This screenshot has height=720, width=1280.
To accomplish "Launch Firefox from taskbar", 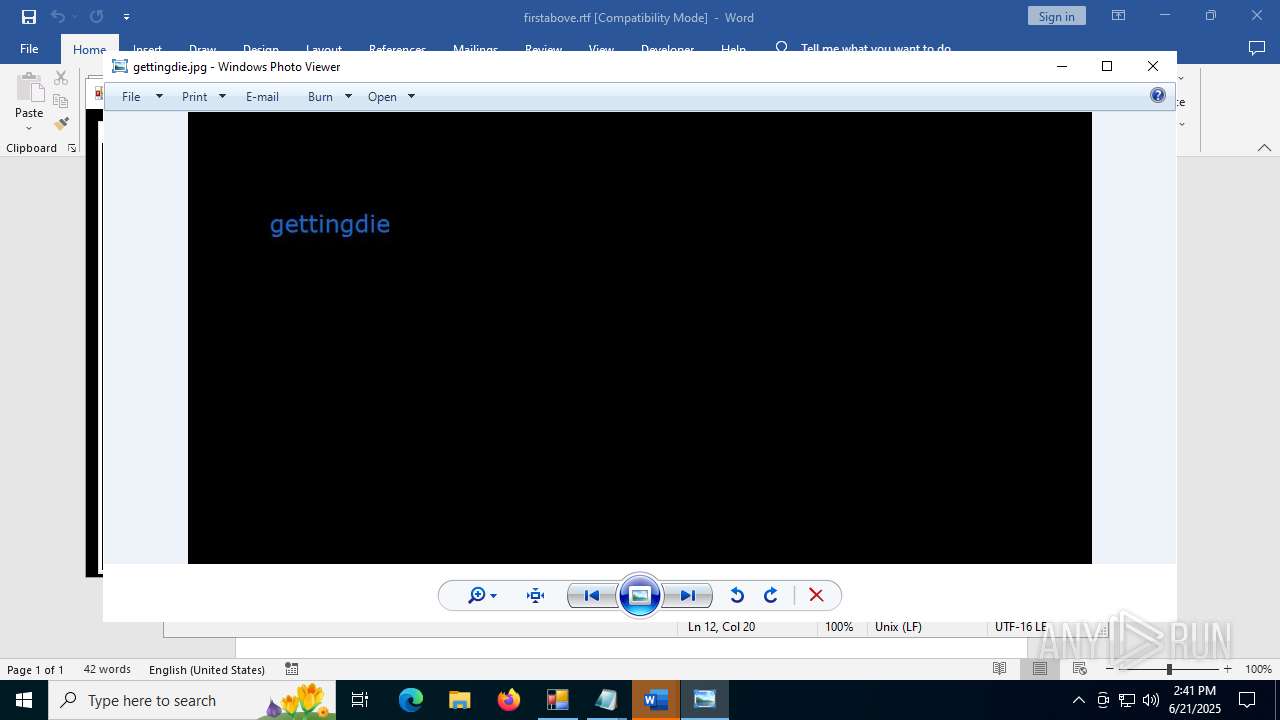I will pos(509,700).
